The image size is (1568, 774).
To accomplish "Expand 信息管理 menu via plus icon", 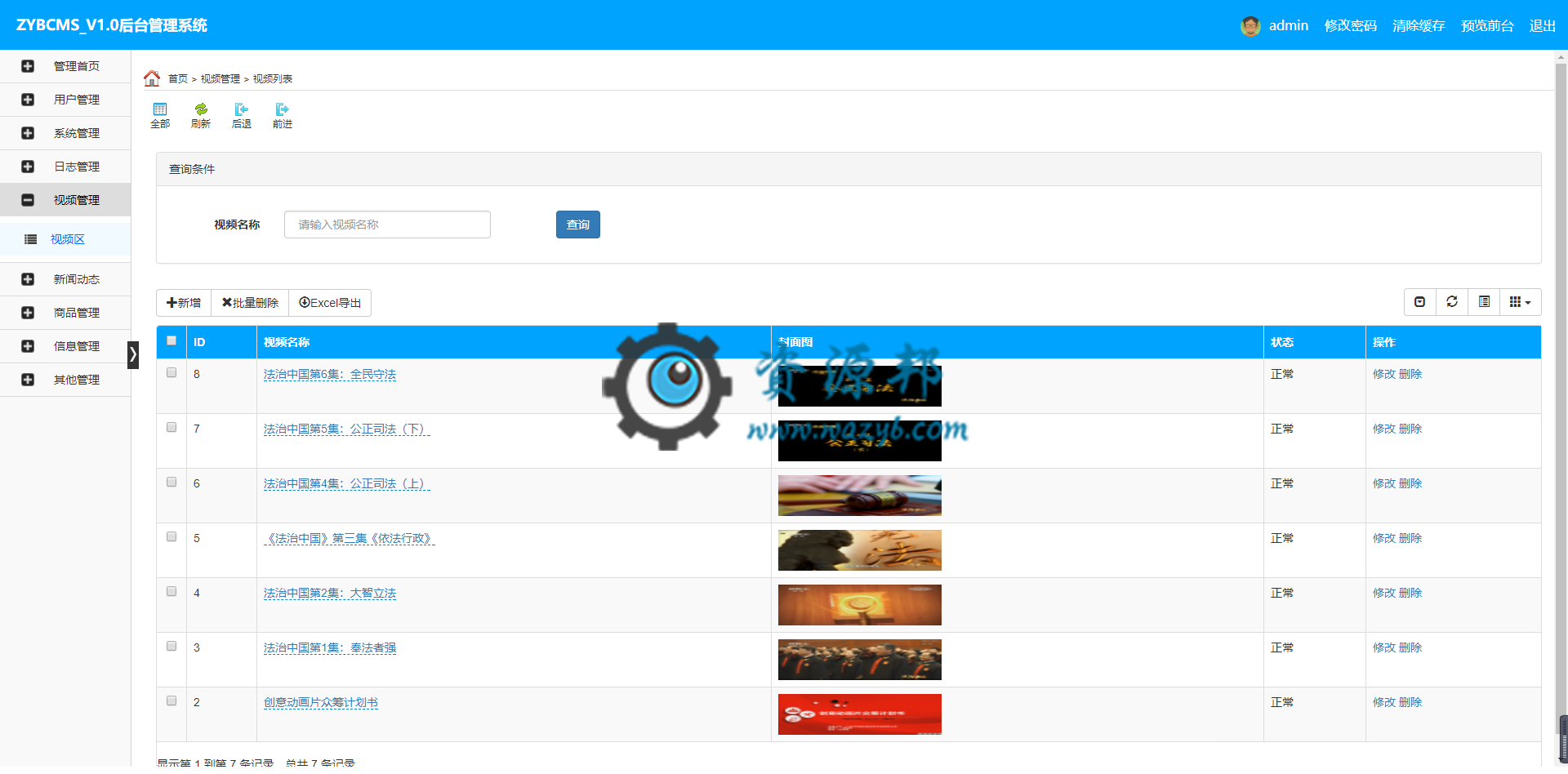I will pyautogui.click(x=28, y=346).
